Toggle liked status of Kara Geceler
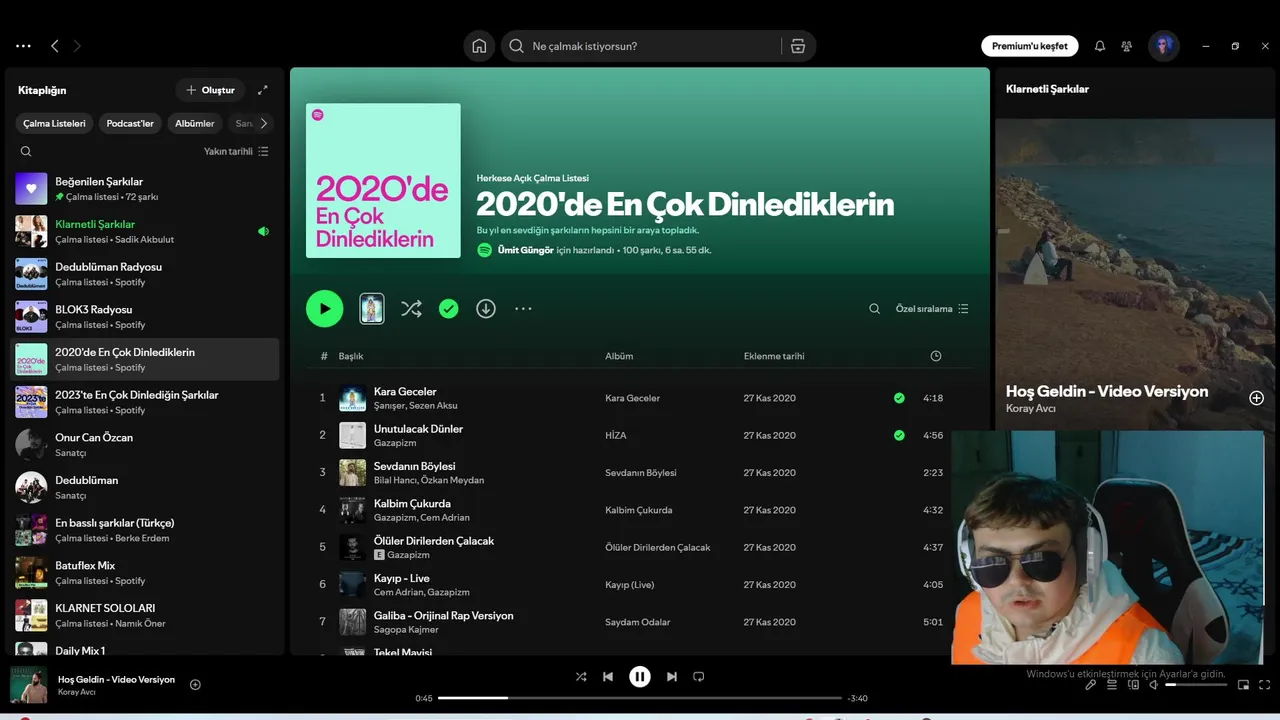 [899, 398]
